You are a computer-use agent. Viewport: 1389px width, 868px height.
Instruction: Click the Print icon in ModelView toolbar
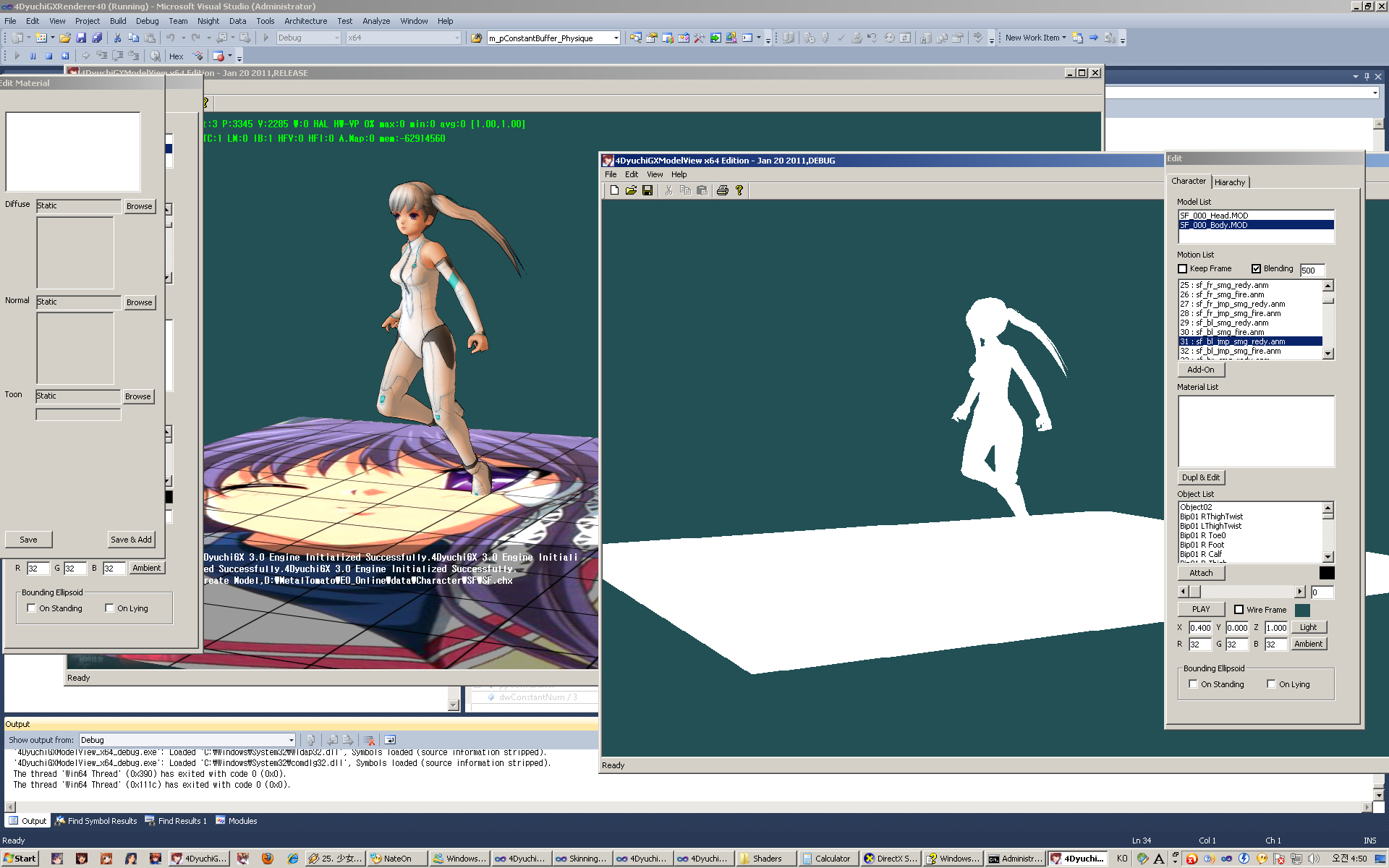pyautogui.click(x=722, y=190)
